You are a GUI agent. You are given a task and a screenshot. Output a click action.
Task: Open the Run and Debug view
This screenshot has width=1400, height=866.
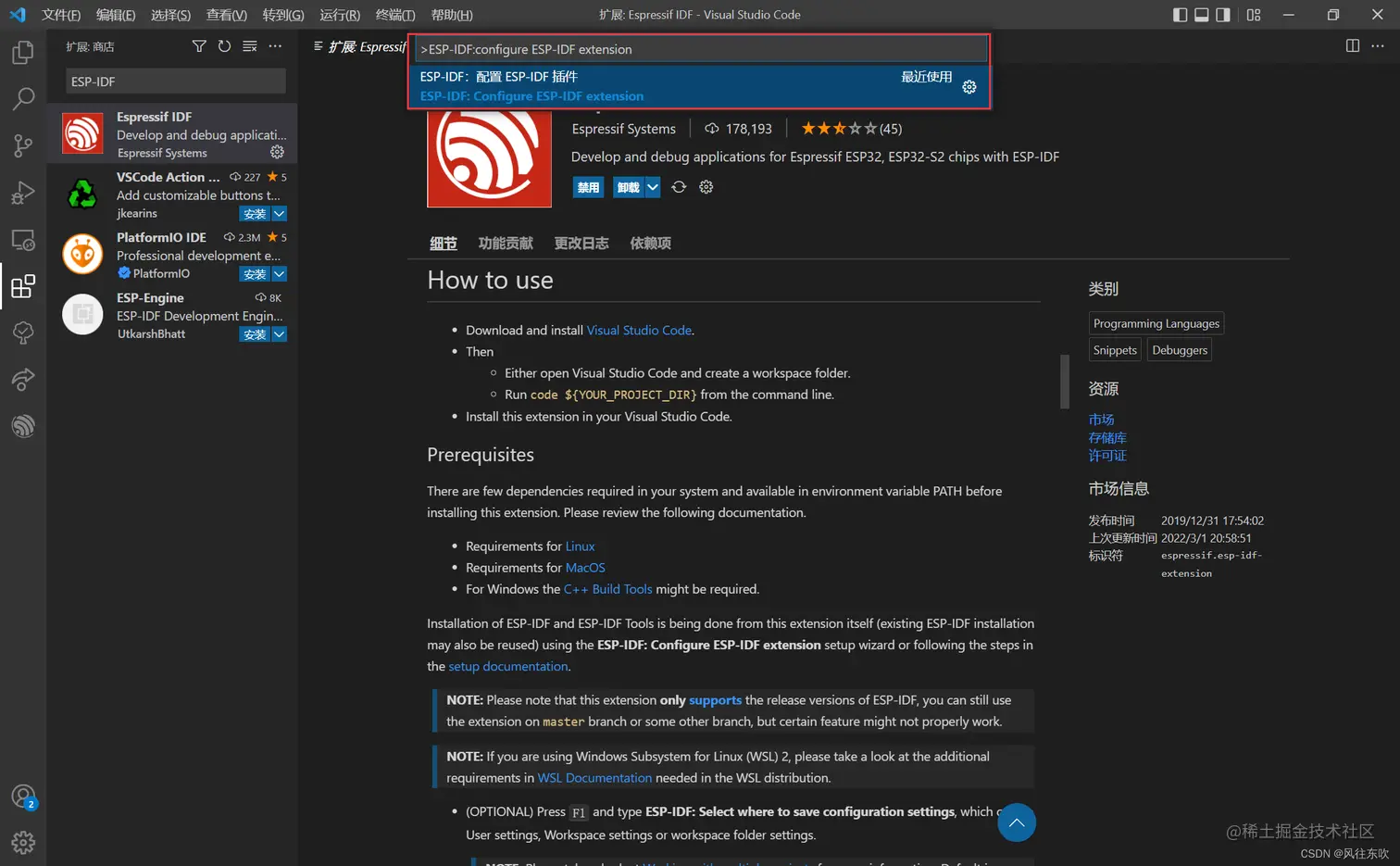[x=23, y=193]
